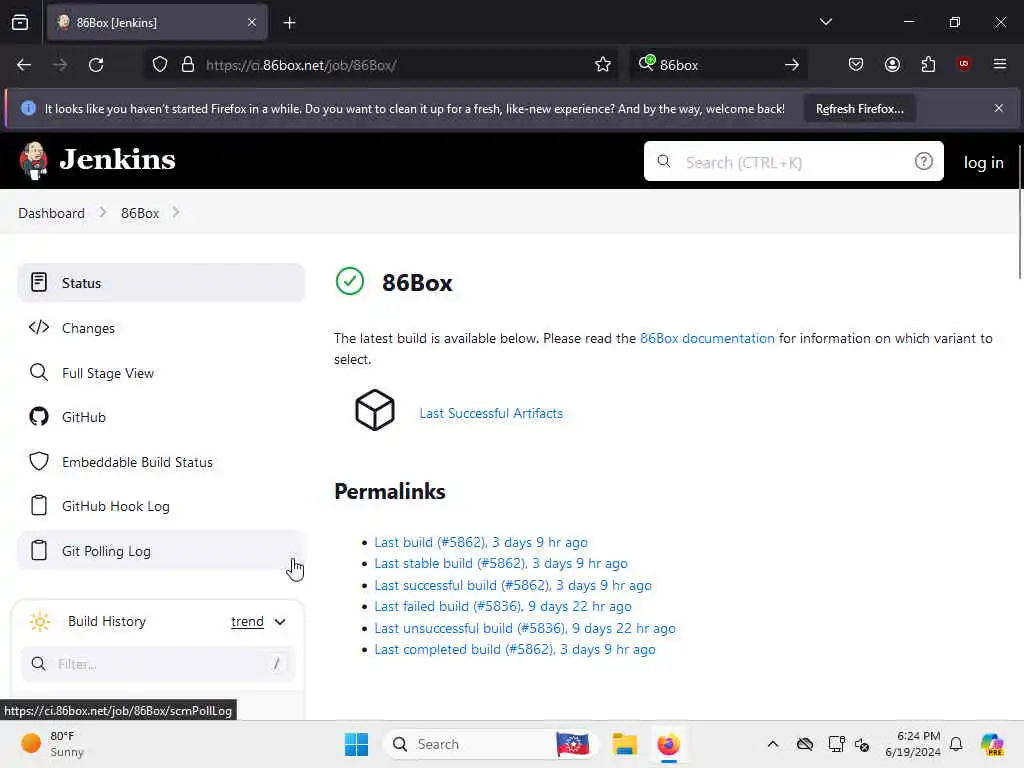Click the site security padlock icon
The image size is (1024, 768).
coord(187,64)
